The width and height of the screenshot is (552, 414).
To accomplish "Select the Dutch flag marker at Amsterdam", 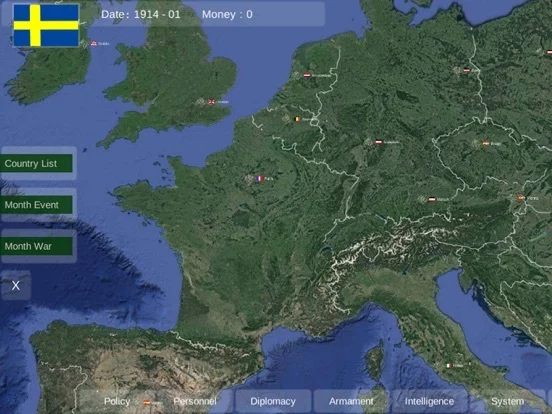I will [x=307, y=75].
